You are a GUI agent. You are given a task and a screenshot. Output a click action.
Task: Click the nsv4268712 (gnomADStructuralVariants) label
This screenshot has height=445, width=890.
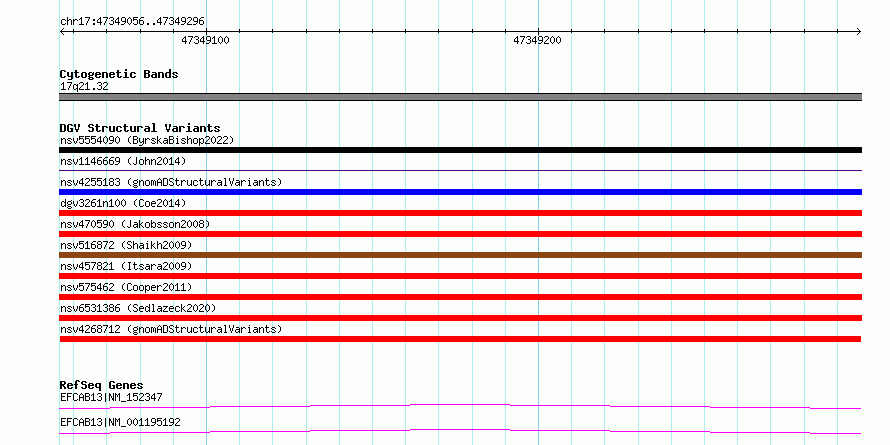(x=171, y=329)
